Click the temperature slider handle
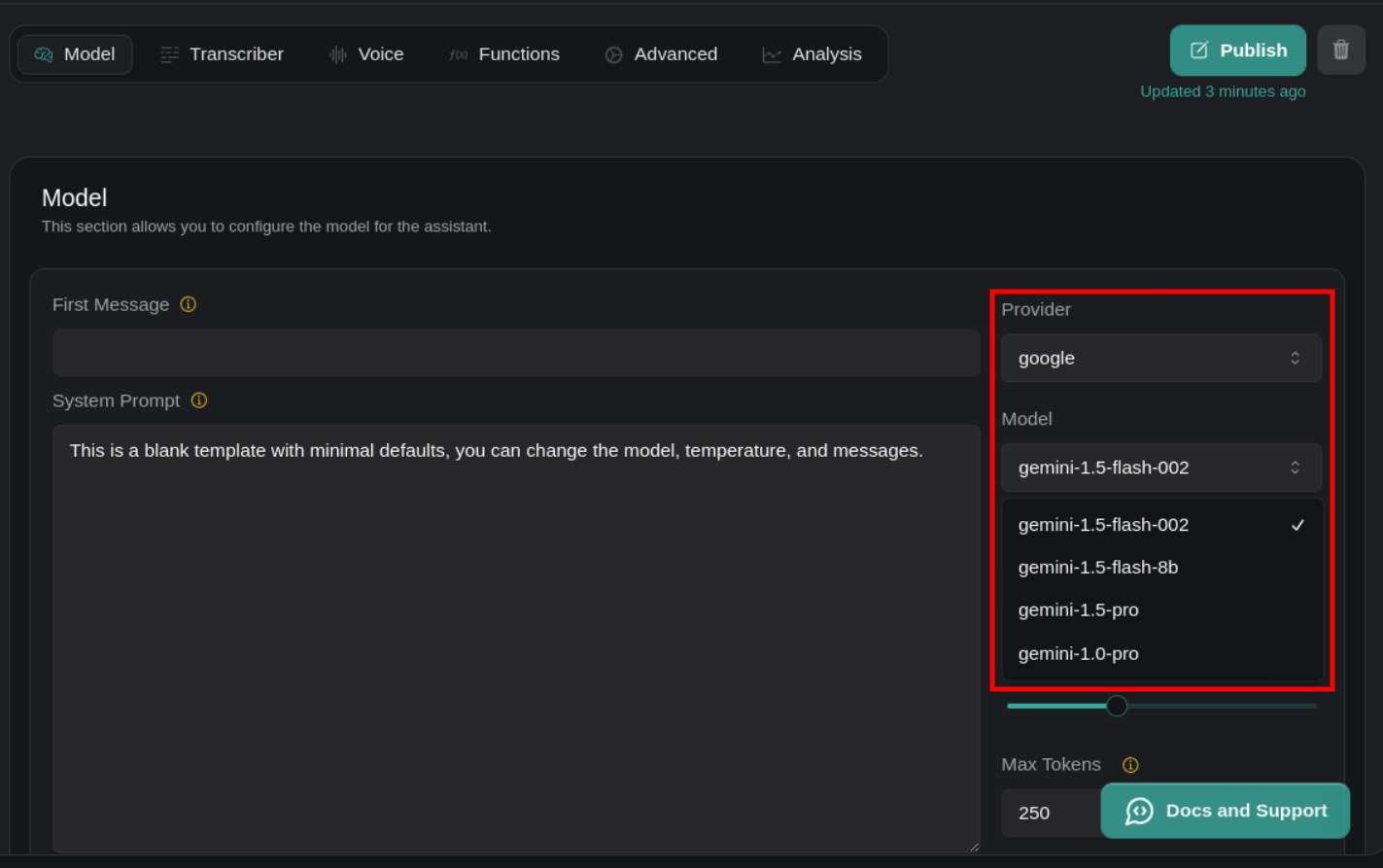The width and height of the screenshot is (1383, 868). tap(1117, 706)
